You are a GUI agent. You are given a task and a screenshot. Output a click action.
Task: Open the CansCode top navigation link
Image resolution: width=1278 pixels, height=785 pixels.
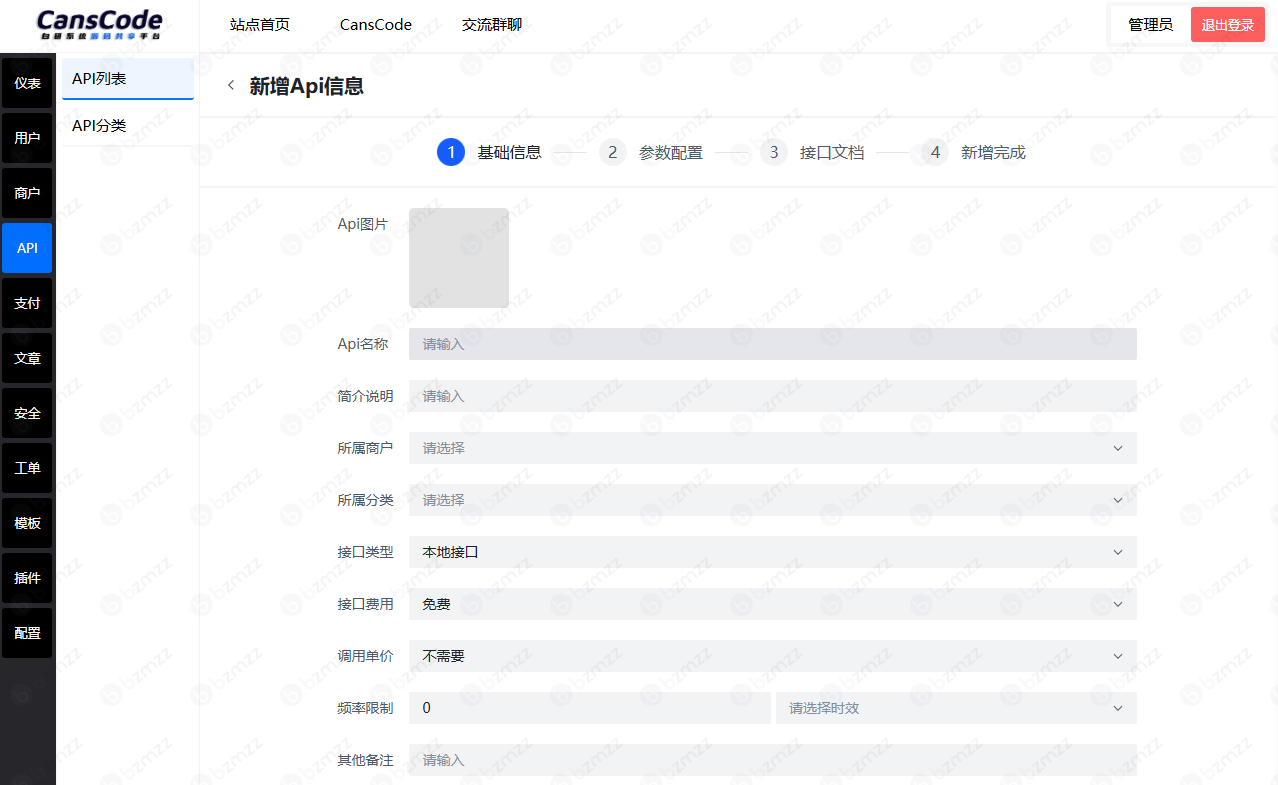(376, 25)
